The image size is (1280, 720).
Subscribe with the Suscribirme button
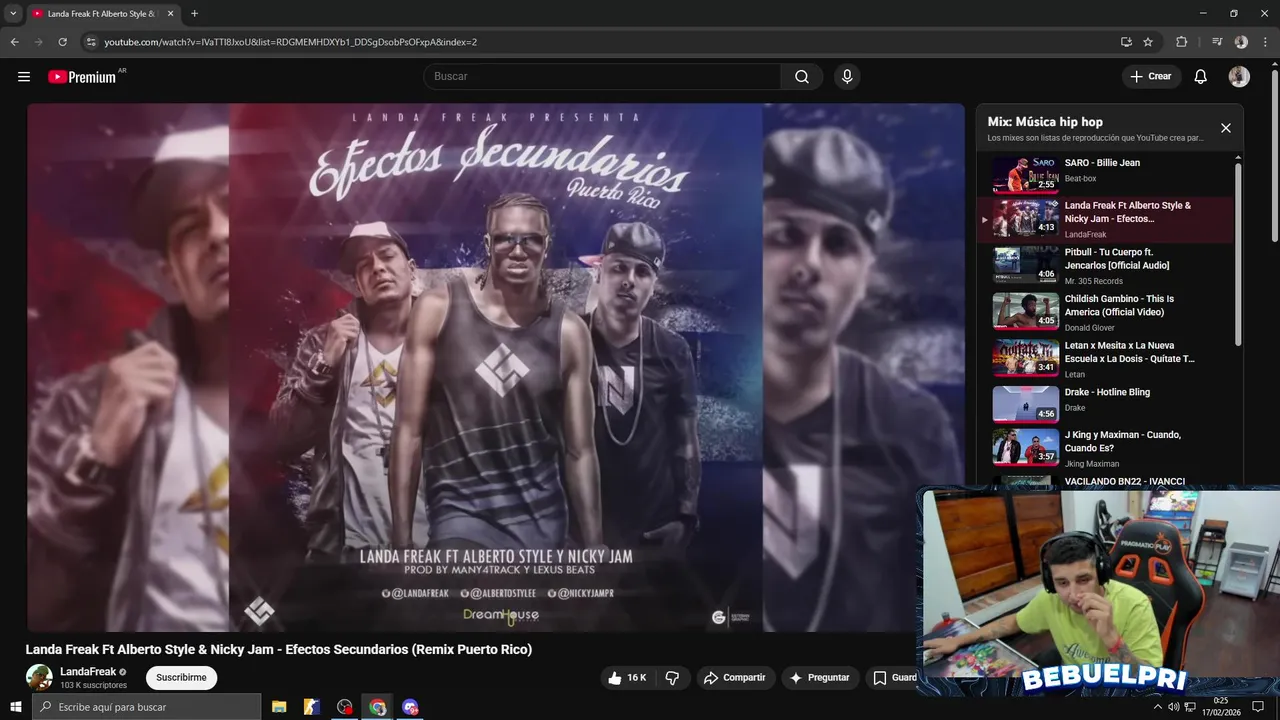(x=181, y=678)
